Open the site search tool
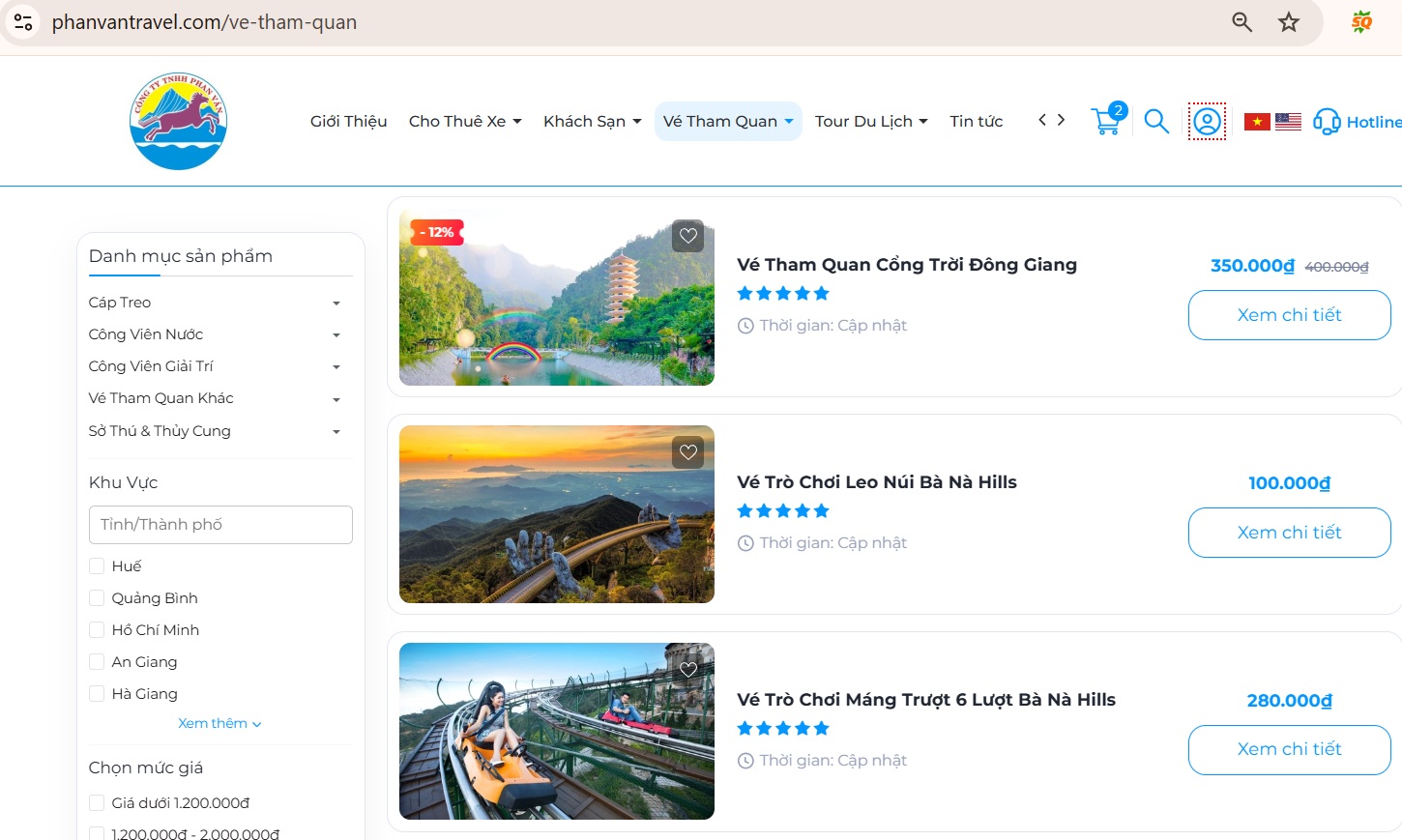 click(1155, 121)
